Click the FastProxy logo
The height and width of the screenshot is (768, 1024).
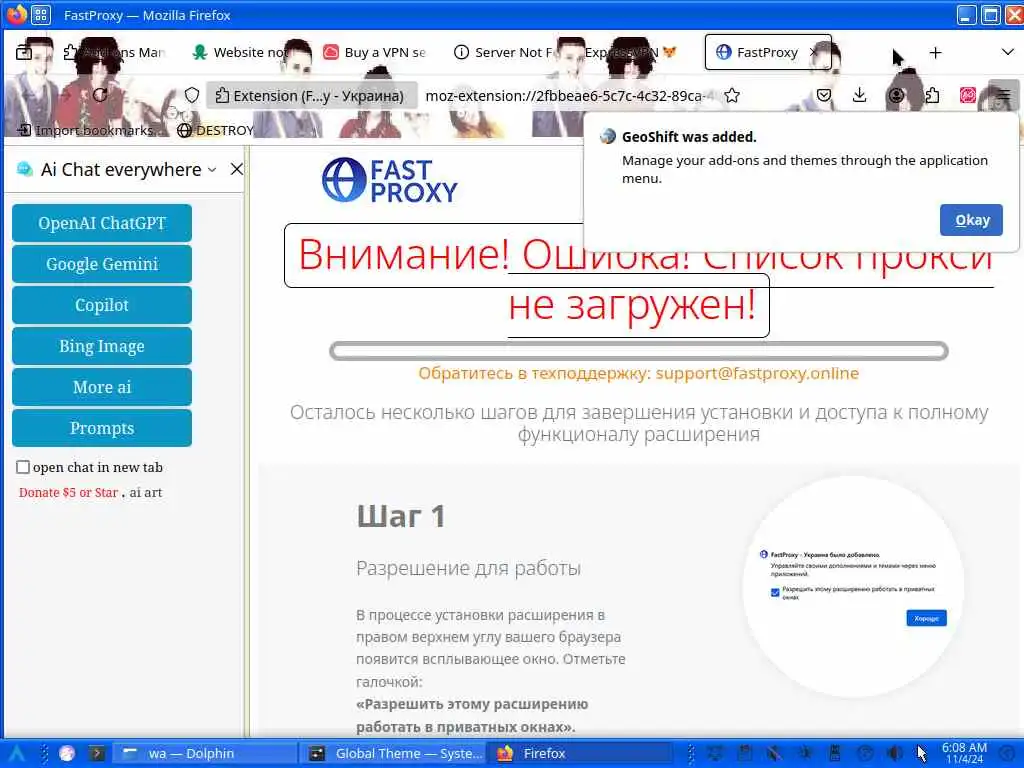coord(390,180)
